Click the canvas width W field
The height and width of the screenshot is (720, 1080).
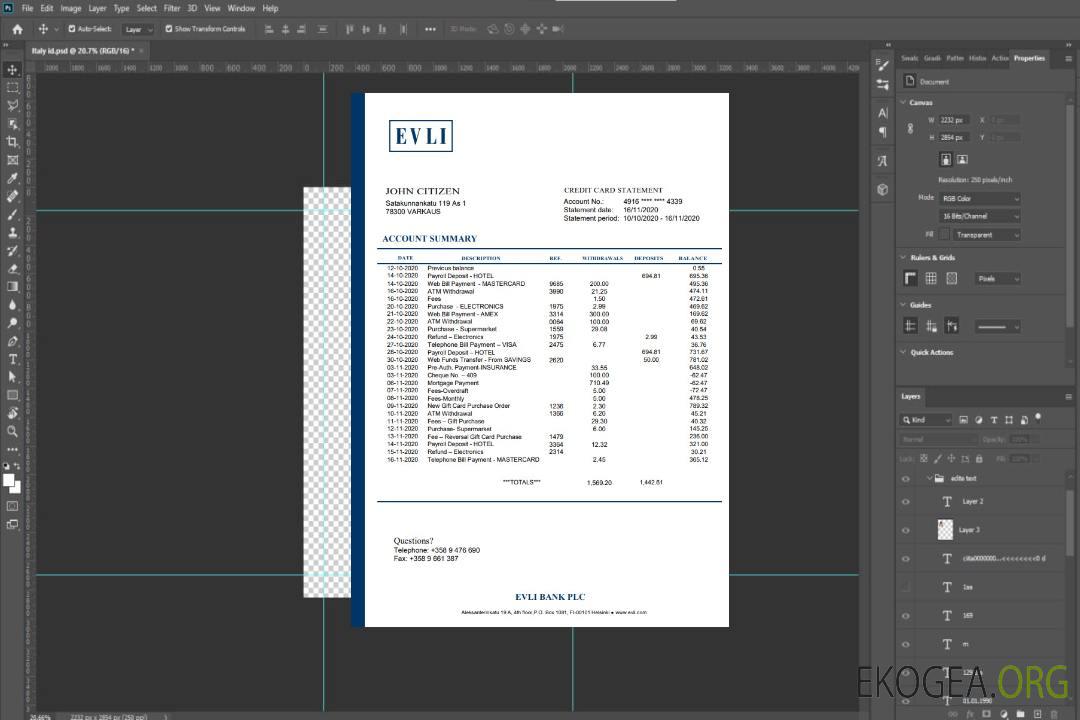(954, 120)
